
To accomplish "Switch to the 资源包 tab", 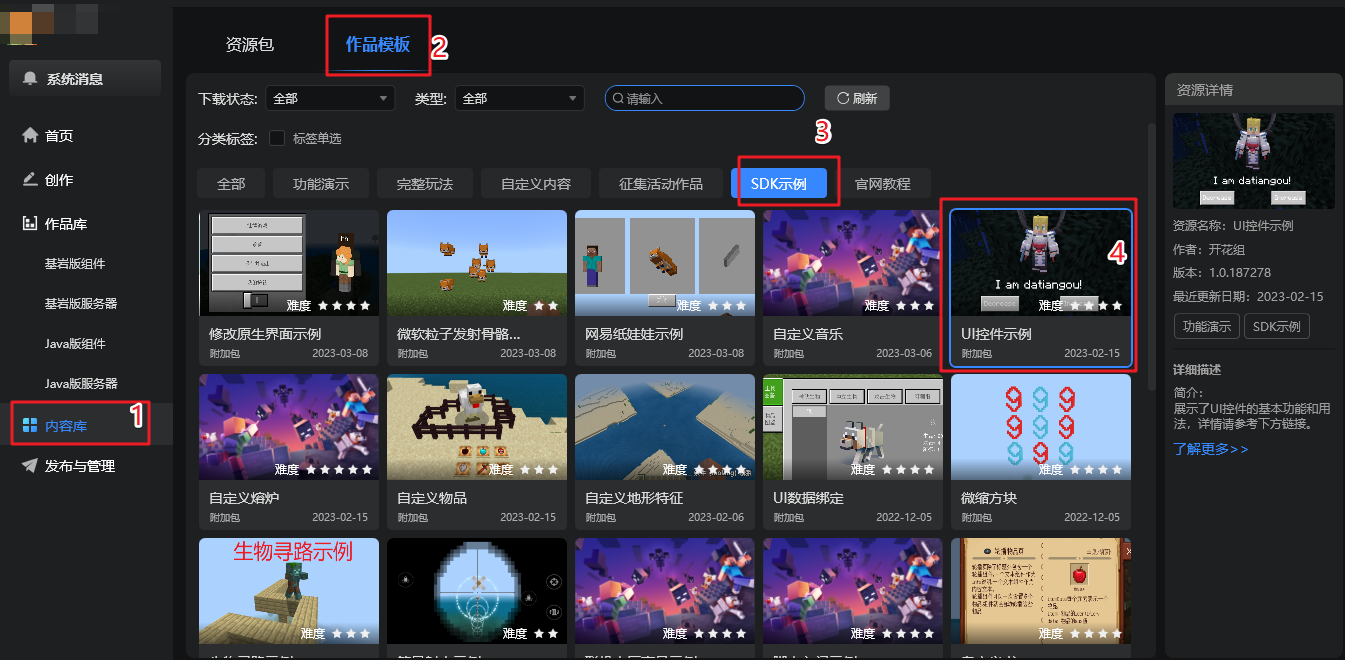I will coord(250,45).
